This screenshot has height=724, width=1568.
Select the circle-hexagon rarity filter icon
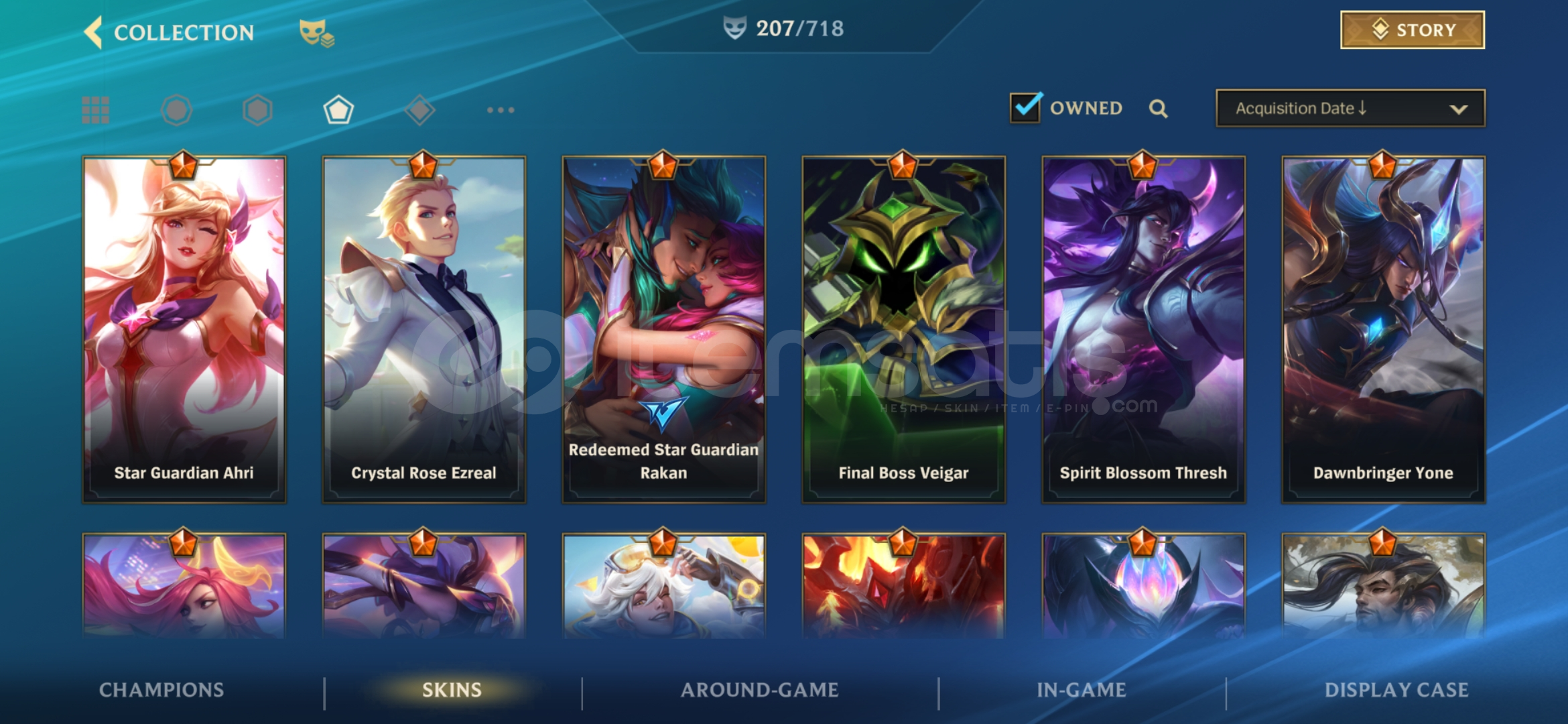tap(176, 110)
